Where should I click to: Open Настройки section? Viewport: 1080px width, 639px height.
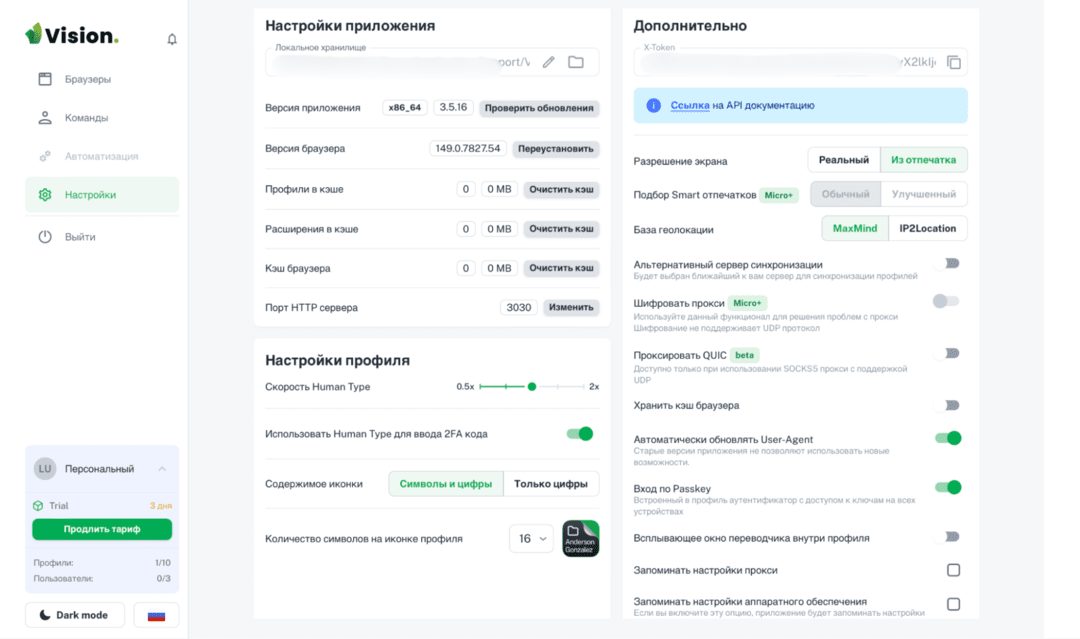(x=102, y=195)
